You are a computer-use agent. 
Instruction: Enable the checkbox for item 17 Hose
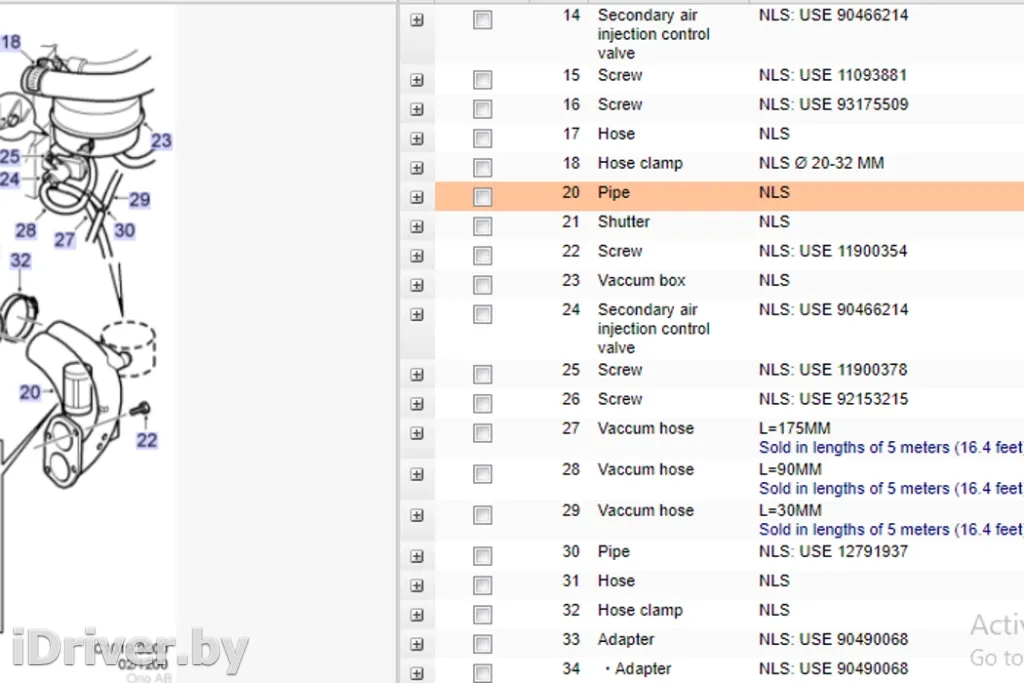[482, 139]
